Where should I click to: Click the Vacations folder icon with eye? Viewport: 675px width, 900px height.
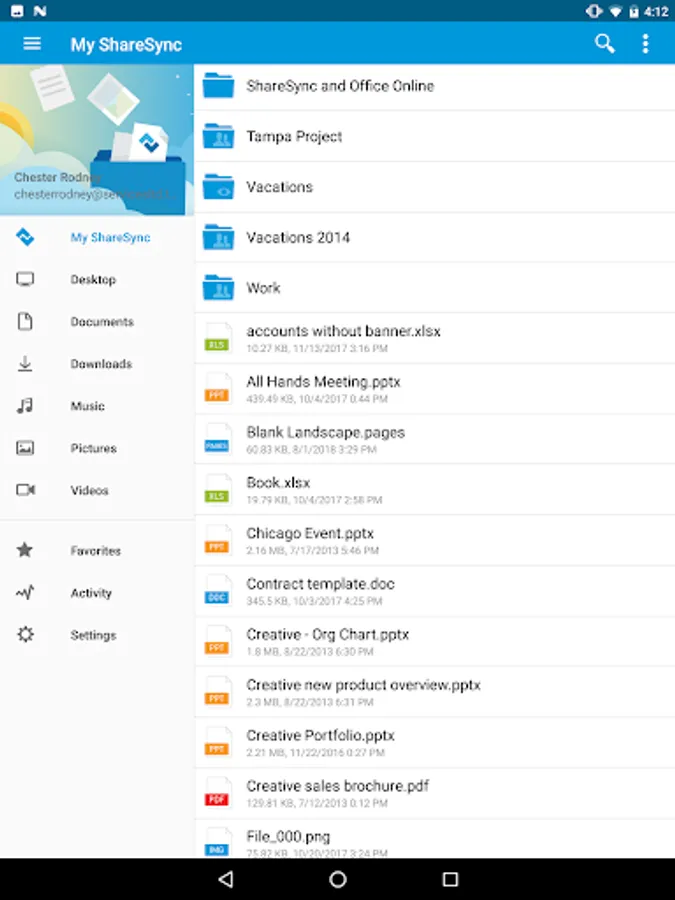pos(218,187)
